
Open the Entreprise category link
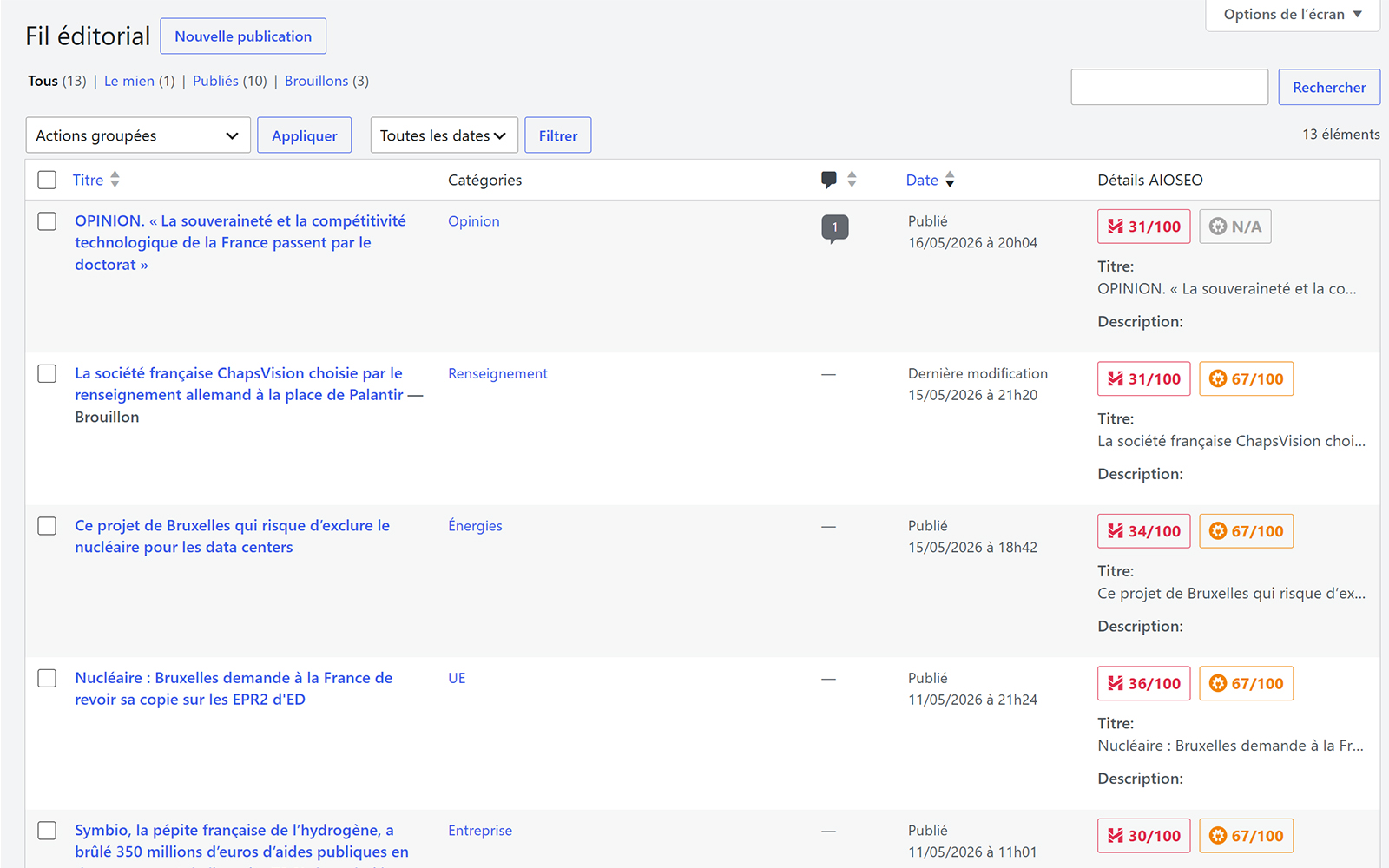click(480, 831)
